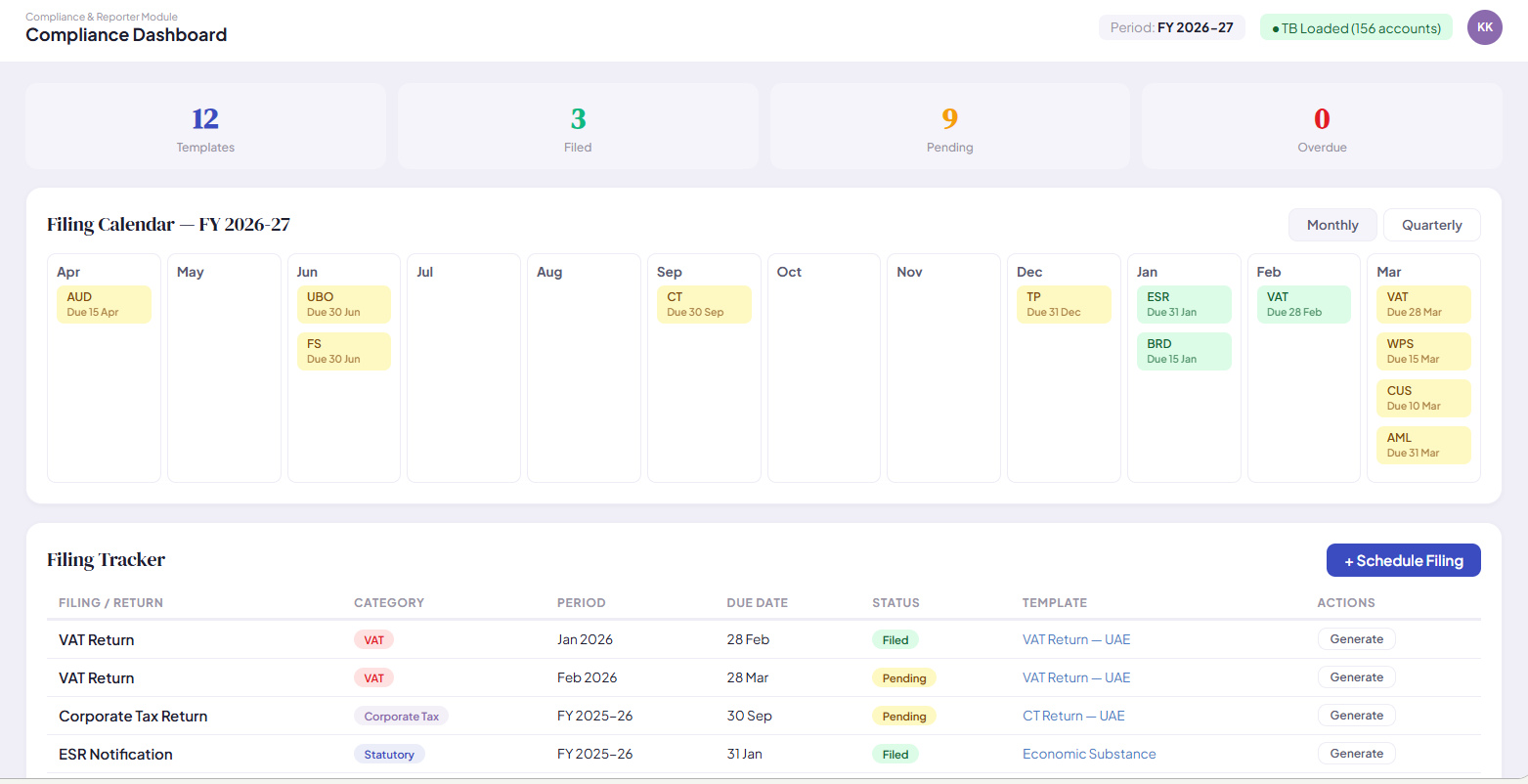Screen dimensions: 1528x784
Task: Open the Economic Substance template link
Action: point(1089,754)
